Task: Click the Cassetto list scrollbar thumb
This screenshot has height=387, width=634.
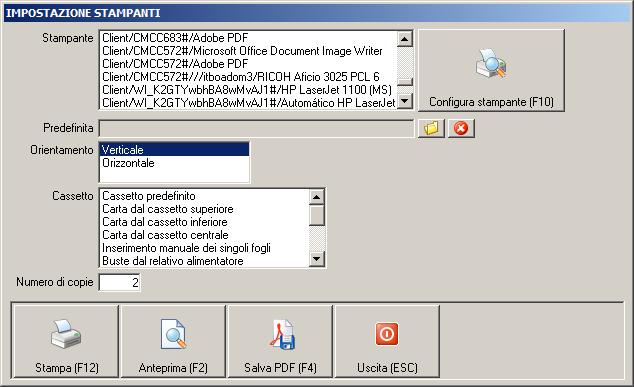Action: [317, 215]
